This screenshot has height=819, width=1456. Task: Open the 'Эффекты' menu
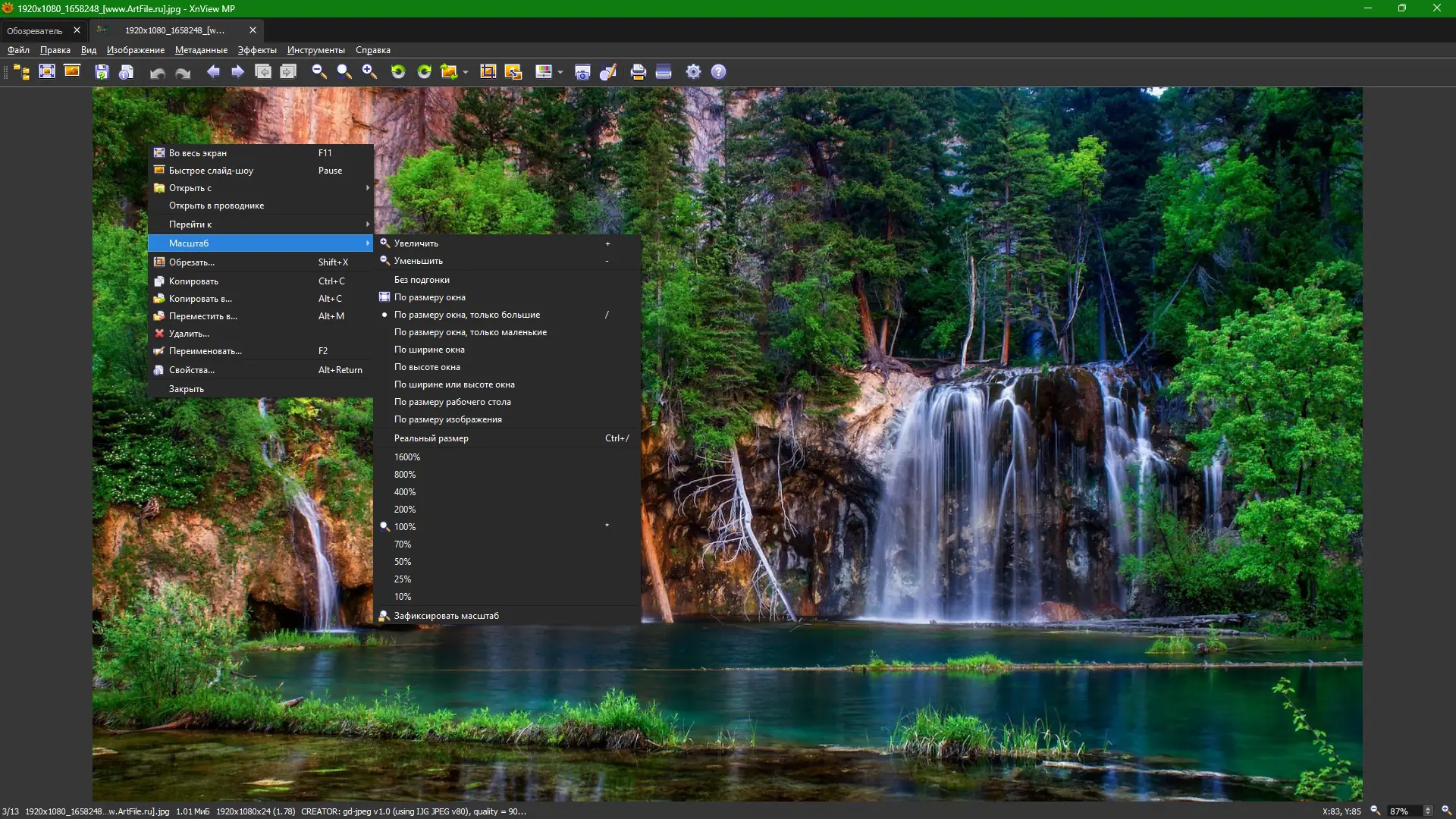(257, 50)
